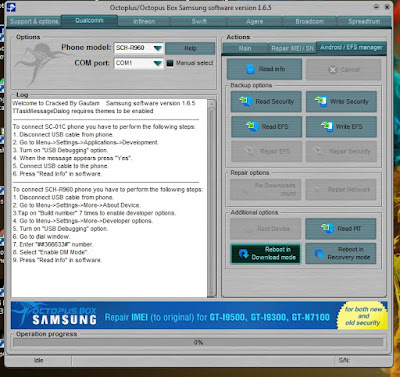Screen dimensions: 400x377
Task: Open the Repair IMEI / SN tab
Action: tap(292, 49)
